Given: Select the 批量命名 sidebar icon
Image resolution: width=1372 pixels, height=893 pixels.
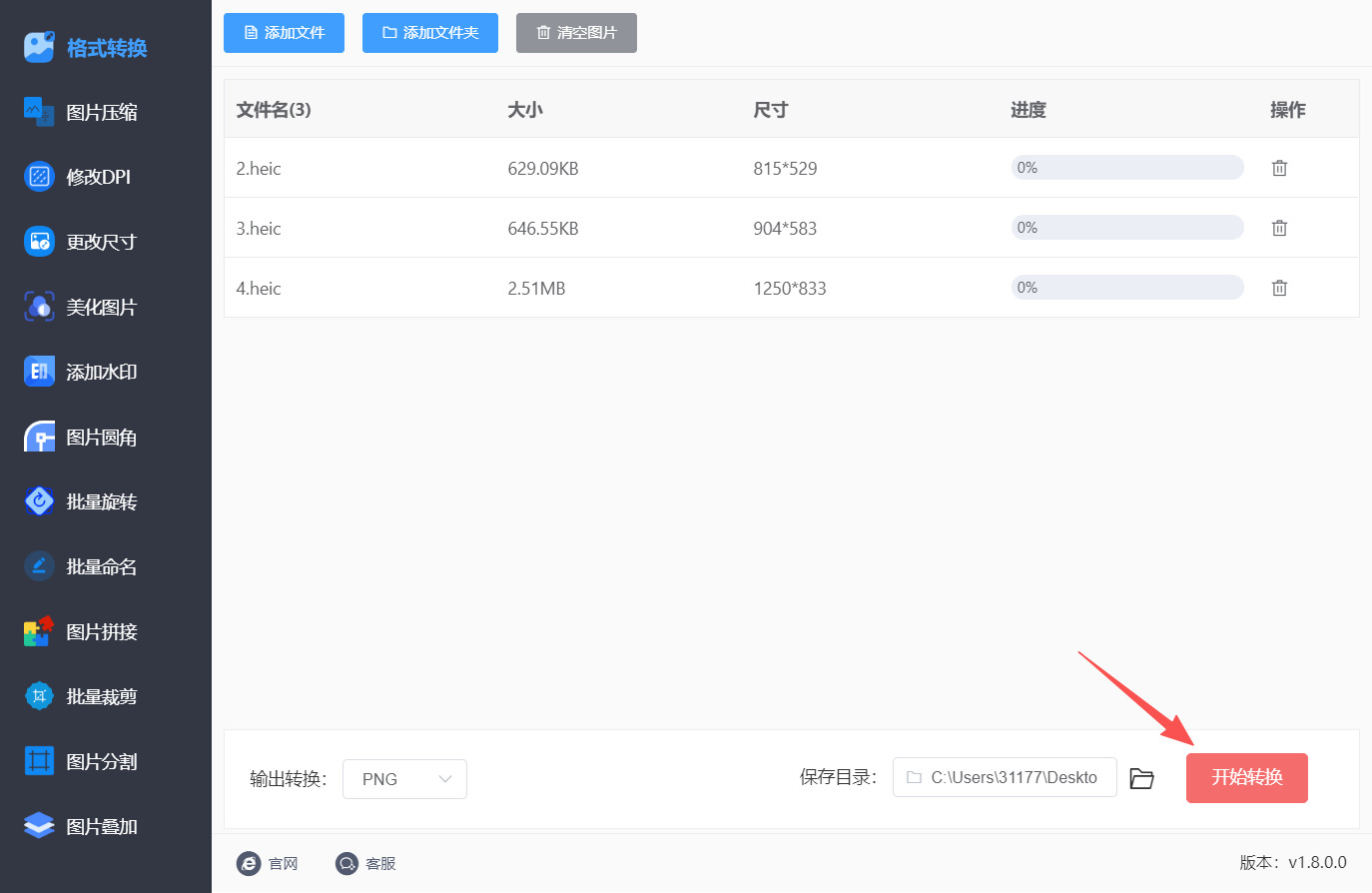Looking at the screenshot, I should pos(39,566).
